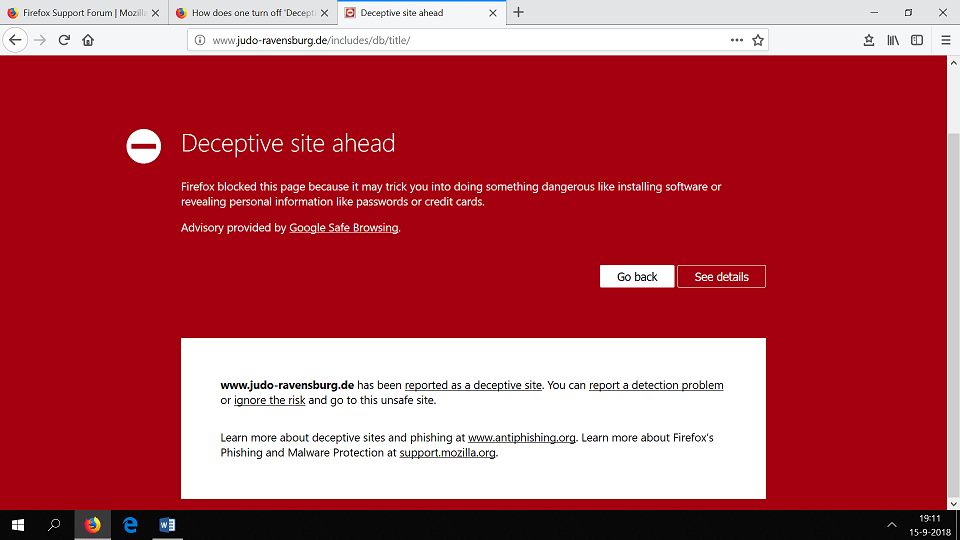The width and height of the screenshot is (960, 540).
Task: Open page actions three-dot menu
Action: coord(737,40)
